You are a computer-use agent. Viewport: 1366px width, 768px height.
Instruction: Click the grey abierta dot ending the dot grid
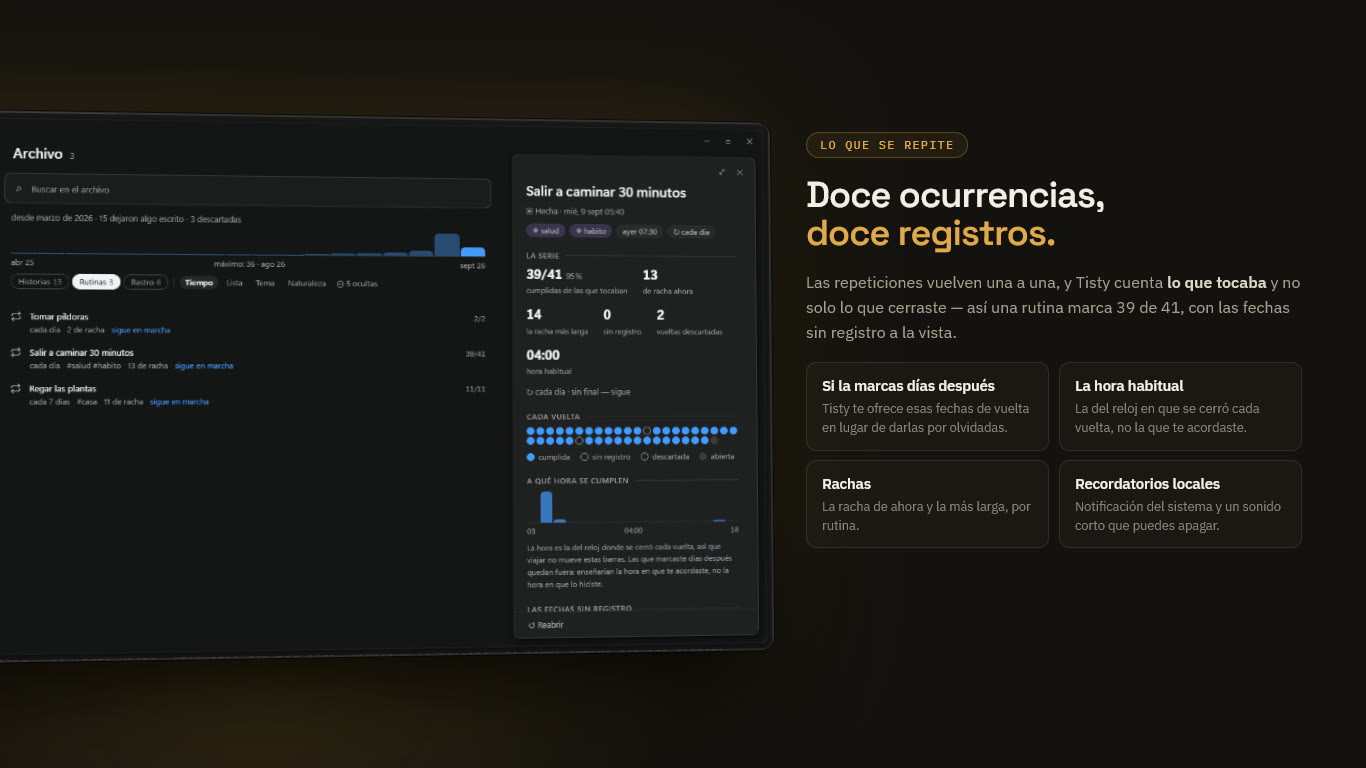click(714, 440)
